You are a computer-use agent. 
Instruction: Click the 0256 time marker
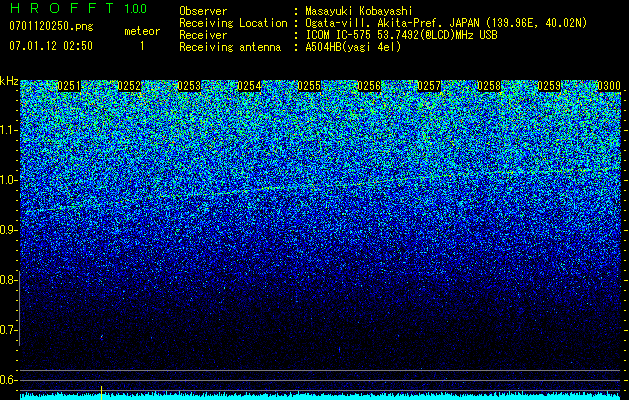(x=369, y=86)
